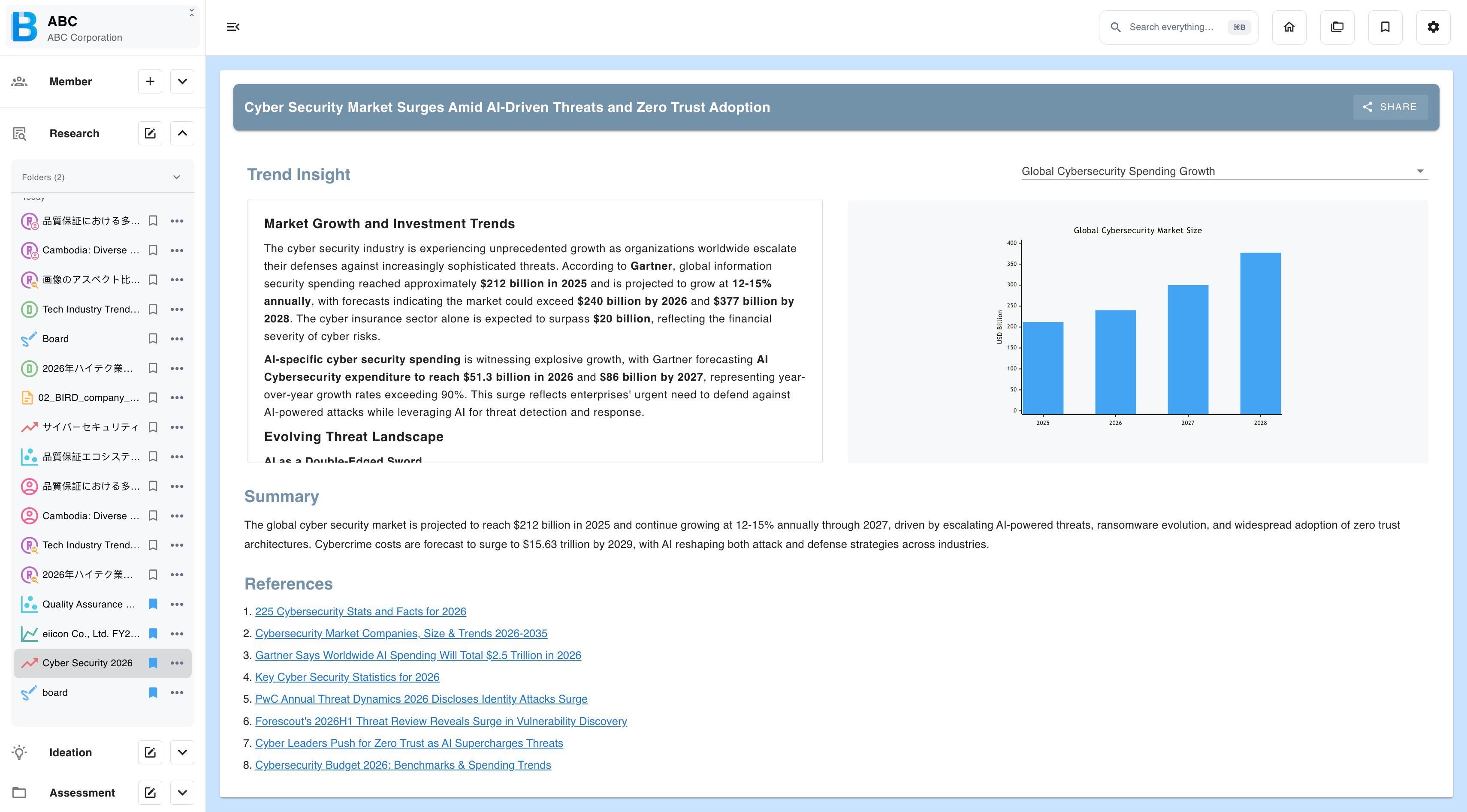Toggle the ABC workspace switcher arrows
Image resolution: width=1467 pixels, height=812 pixels.
(x=191, y=12)
